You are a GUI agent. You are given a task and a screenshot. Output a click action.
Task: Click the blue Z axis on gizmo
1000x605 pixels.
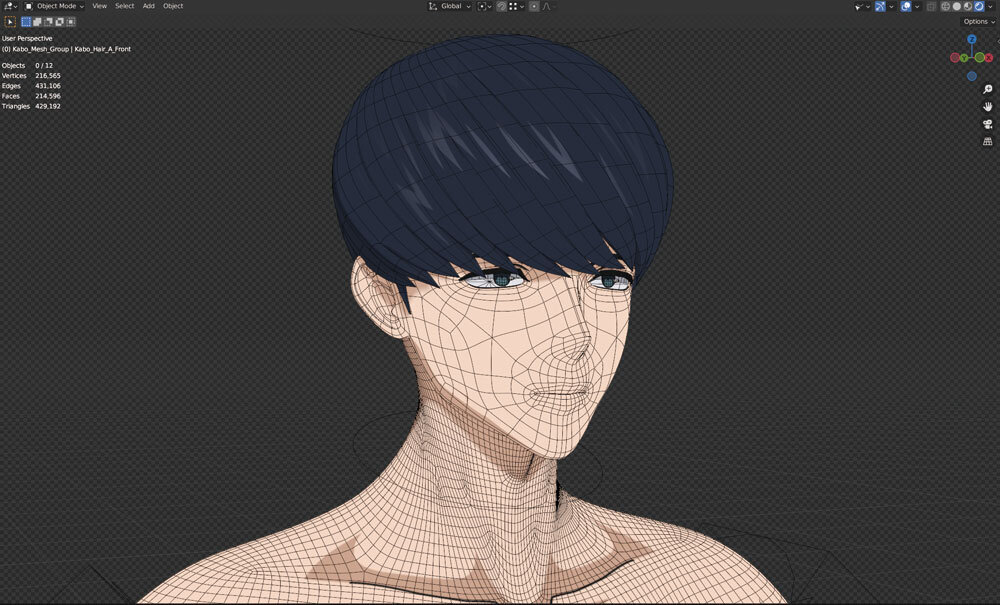971,39
